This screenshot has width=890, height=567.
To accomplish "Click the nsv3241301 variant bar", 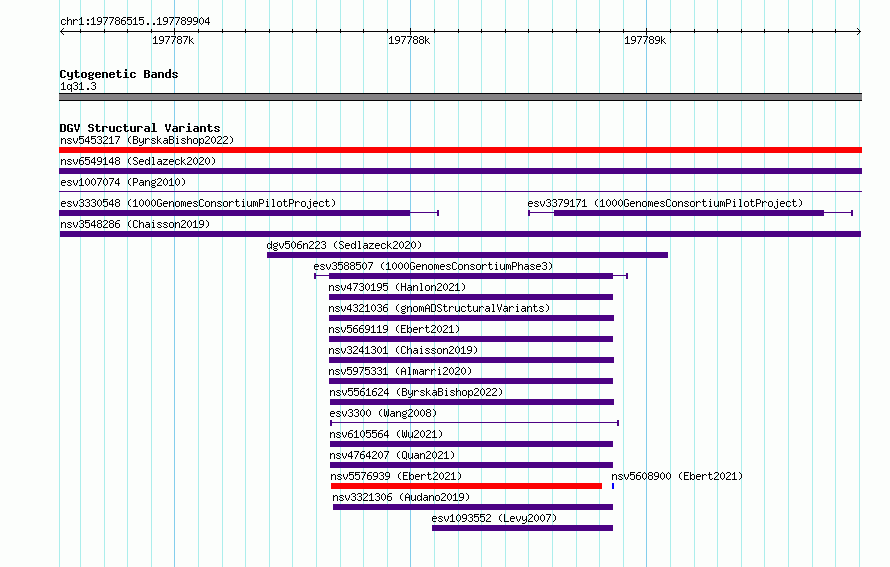I will click(471, 360).
